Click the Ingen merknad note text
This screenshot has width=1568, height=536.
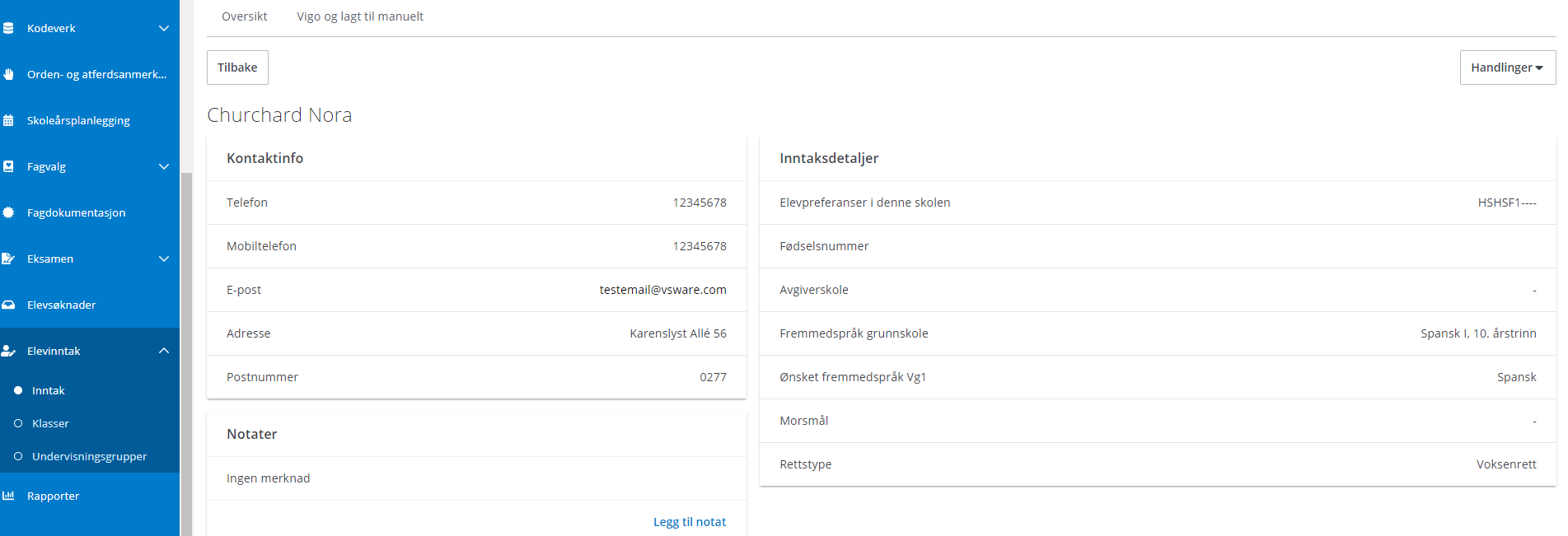(x=269, y=478)
